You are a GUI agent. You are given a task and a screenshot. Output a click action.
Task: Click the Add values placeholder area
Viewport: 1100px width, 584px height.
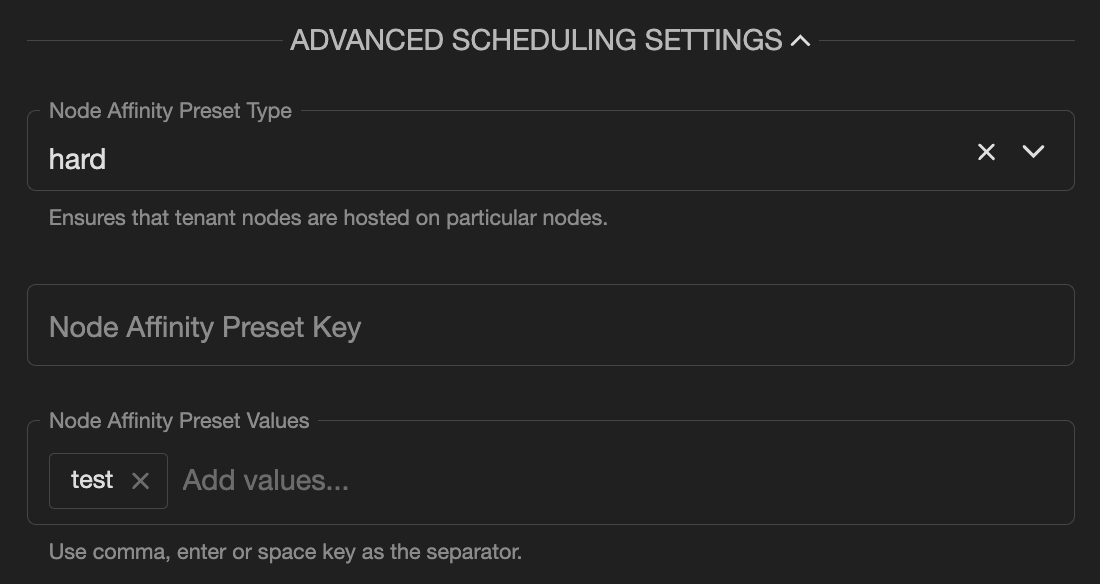click(x=264, y=480)
